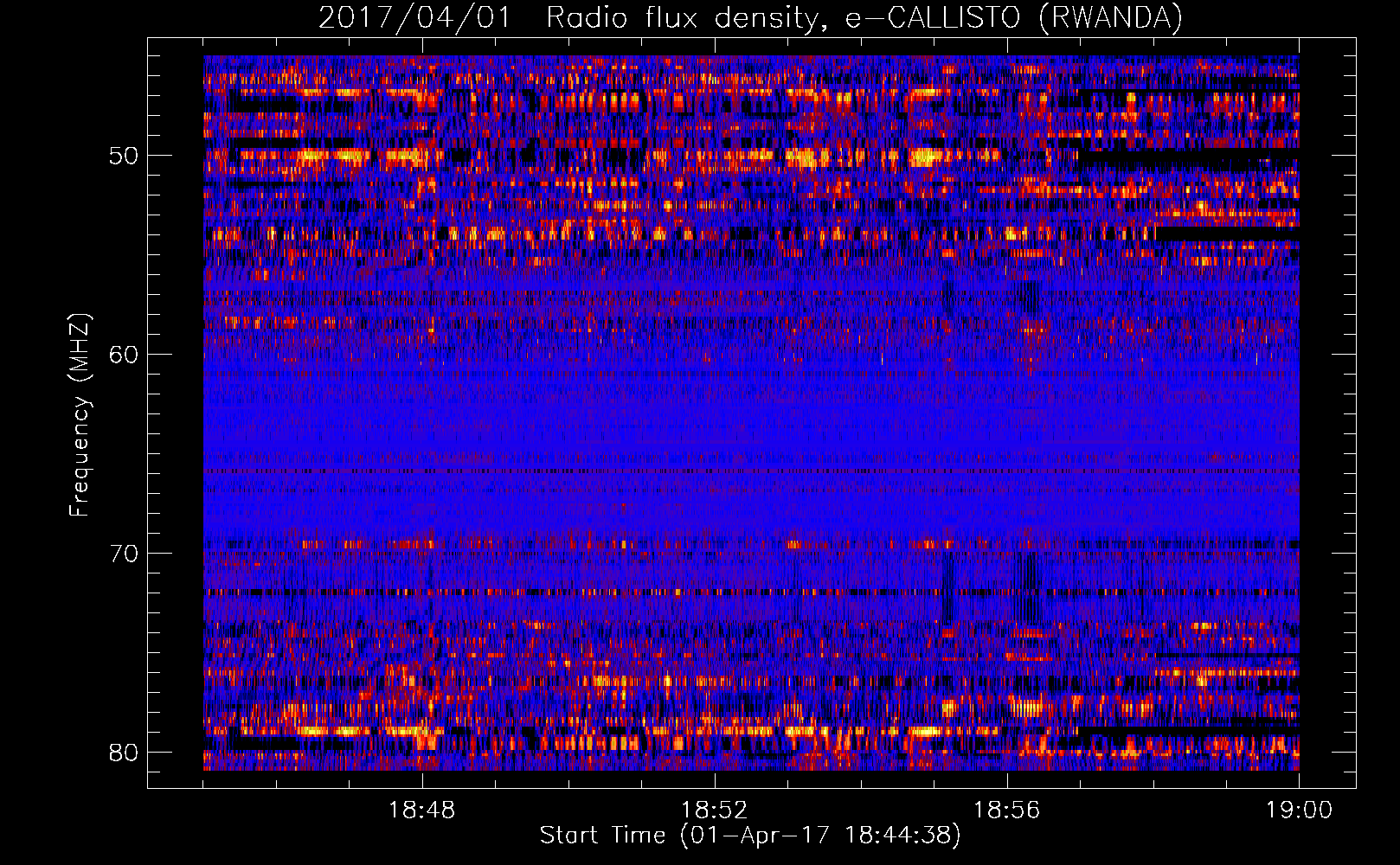The height and width of the screenshot is (865, 1400).
Task: Select the "Frequency (MHZ)" y-axis label
Action: pos(80,415)
